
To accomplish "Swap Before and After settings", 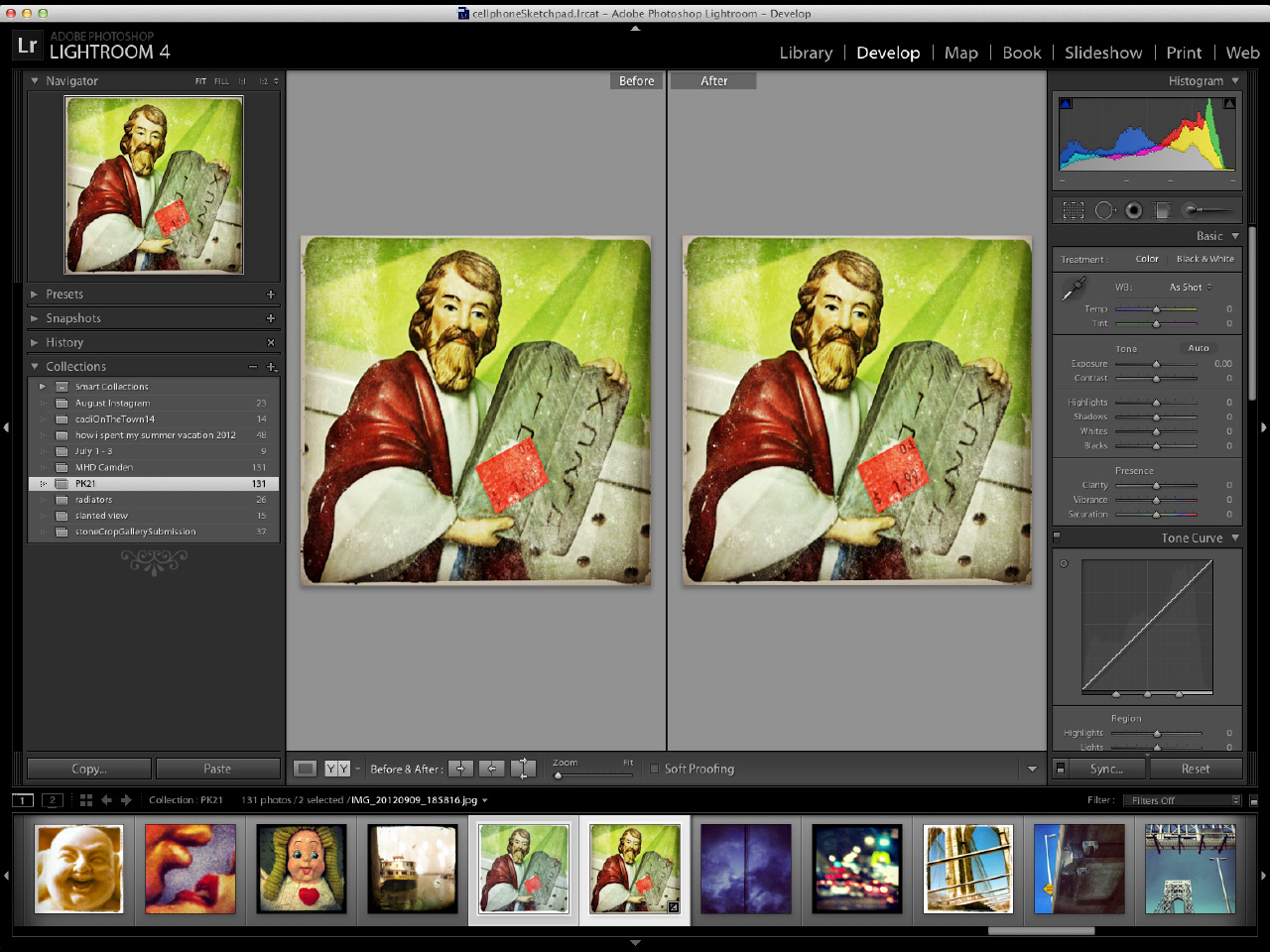I will click(523, 769).
